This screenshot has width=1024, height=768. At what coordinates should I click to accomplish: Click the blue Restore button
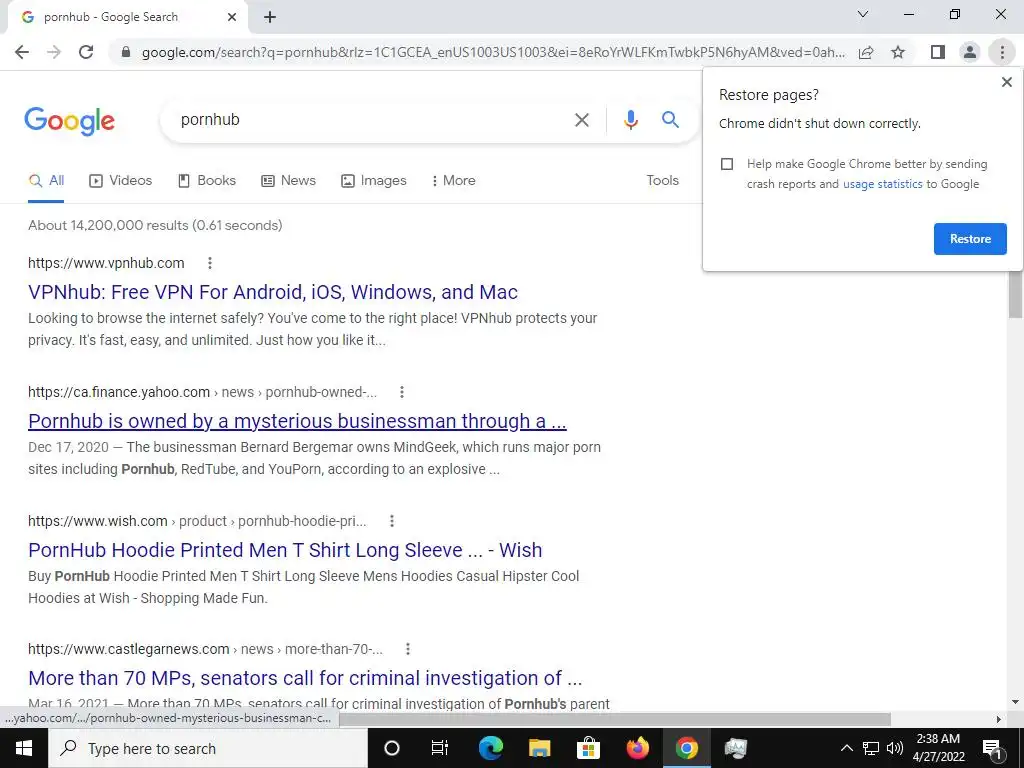[970, 239]
